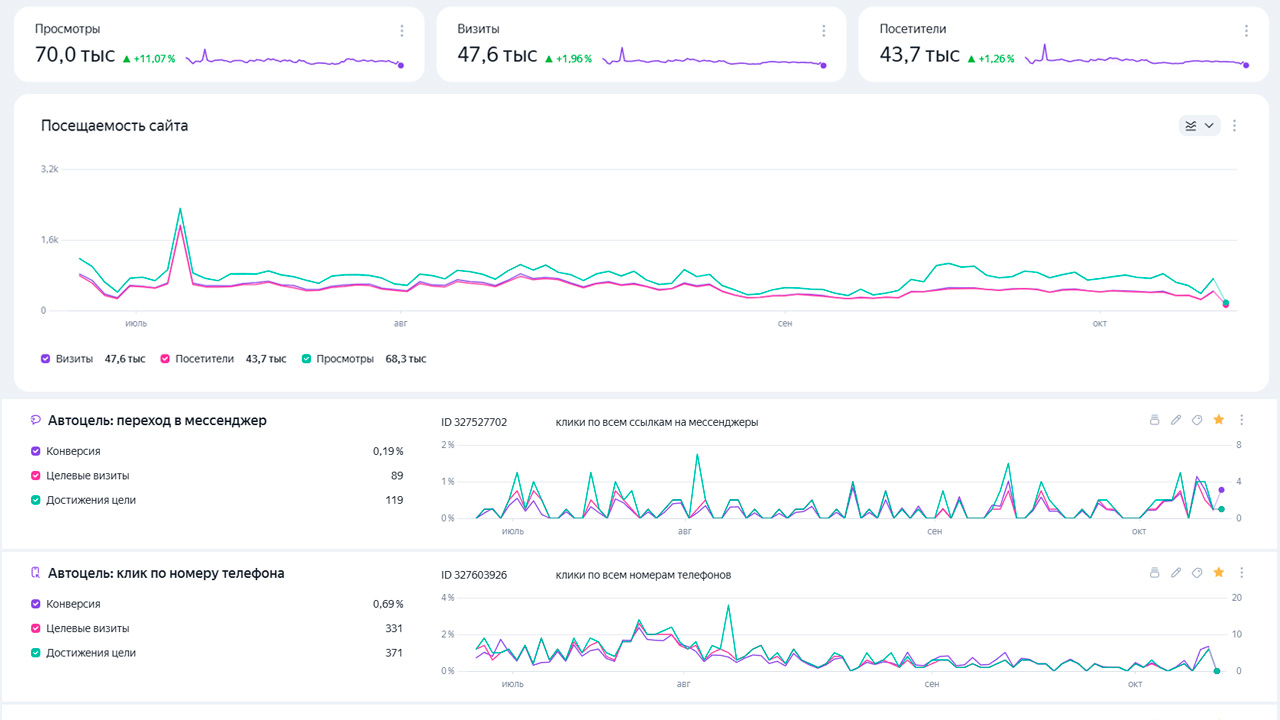Click the pencil edit icon for goal ID 327527702
Image resolution: width=1280 pixels, height=720 pixels.
click(x=1176, y=420)
